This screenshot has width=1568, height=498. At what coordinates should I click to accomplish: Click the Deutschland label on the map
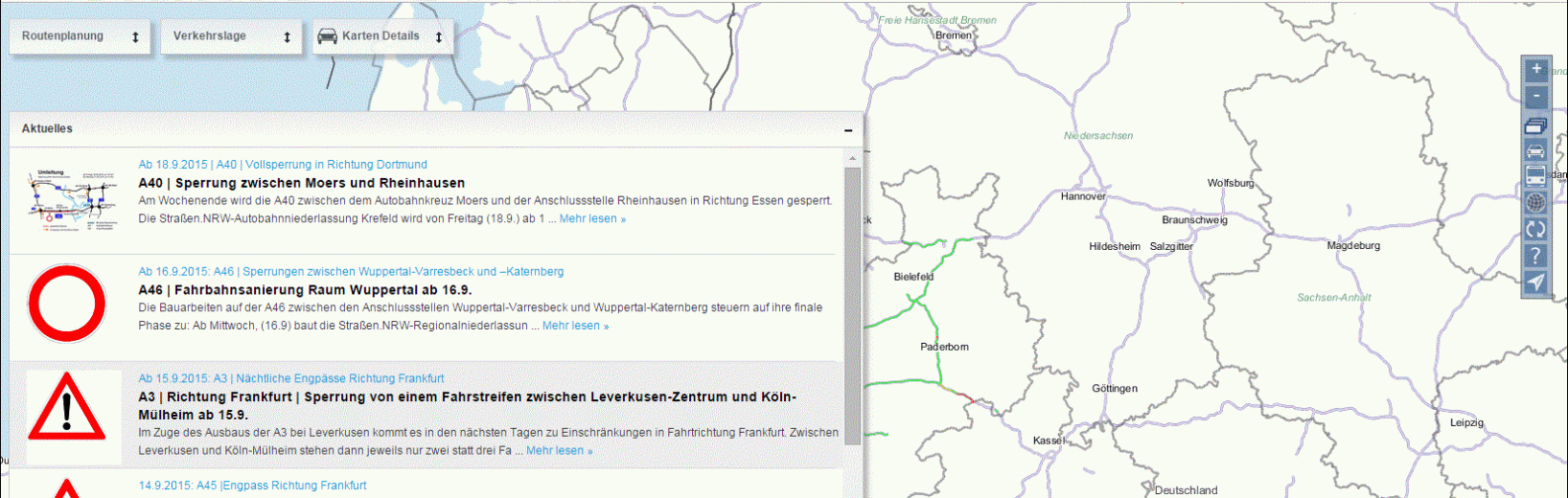(1187, 490)
